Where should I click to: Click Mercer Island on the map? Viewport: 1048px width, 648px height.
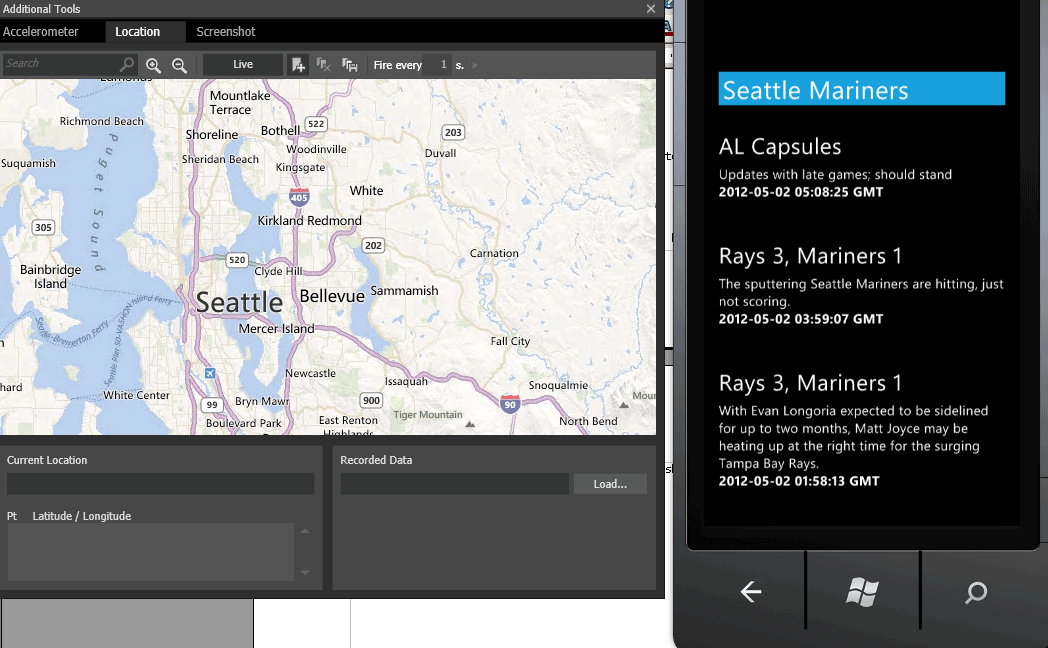276,329
